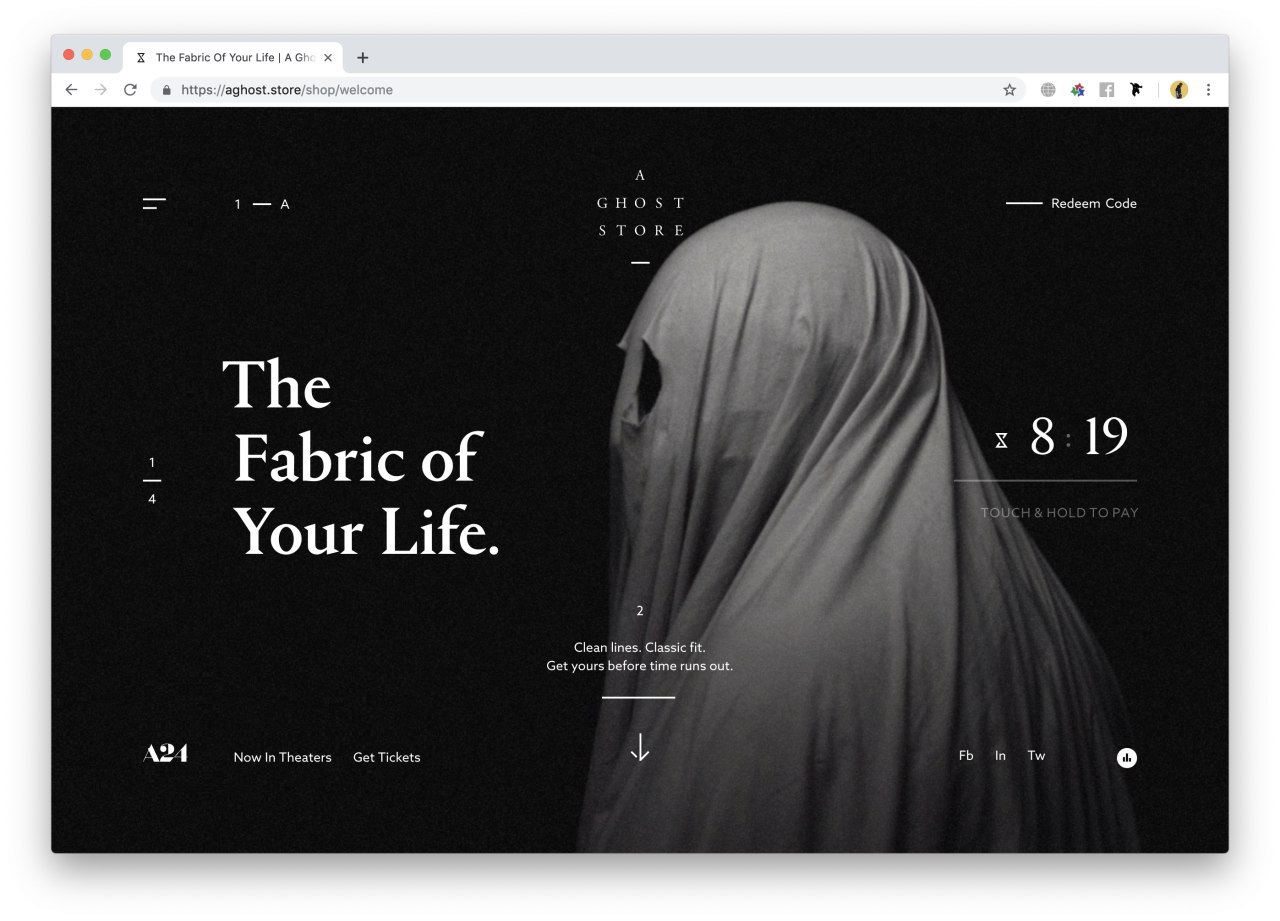Click the 1 — A section indicator
1280x921 pixels.
coord(262,204)
